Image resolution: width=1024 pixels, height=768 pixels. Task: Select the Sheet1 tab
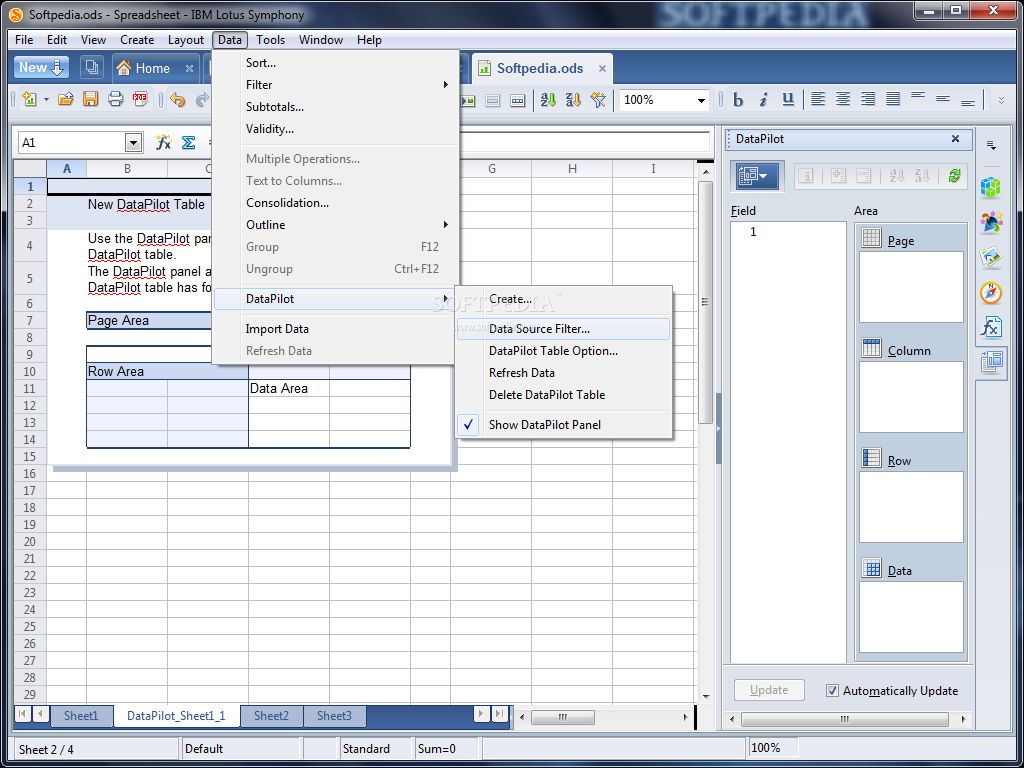tap(81, 716)
